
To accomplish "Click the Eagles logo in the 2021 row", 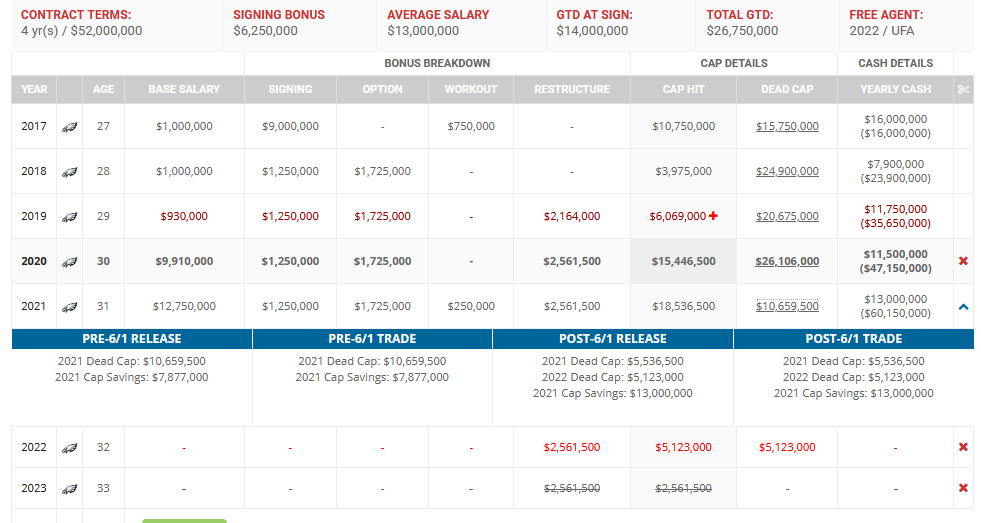I will [70, 307].
